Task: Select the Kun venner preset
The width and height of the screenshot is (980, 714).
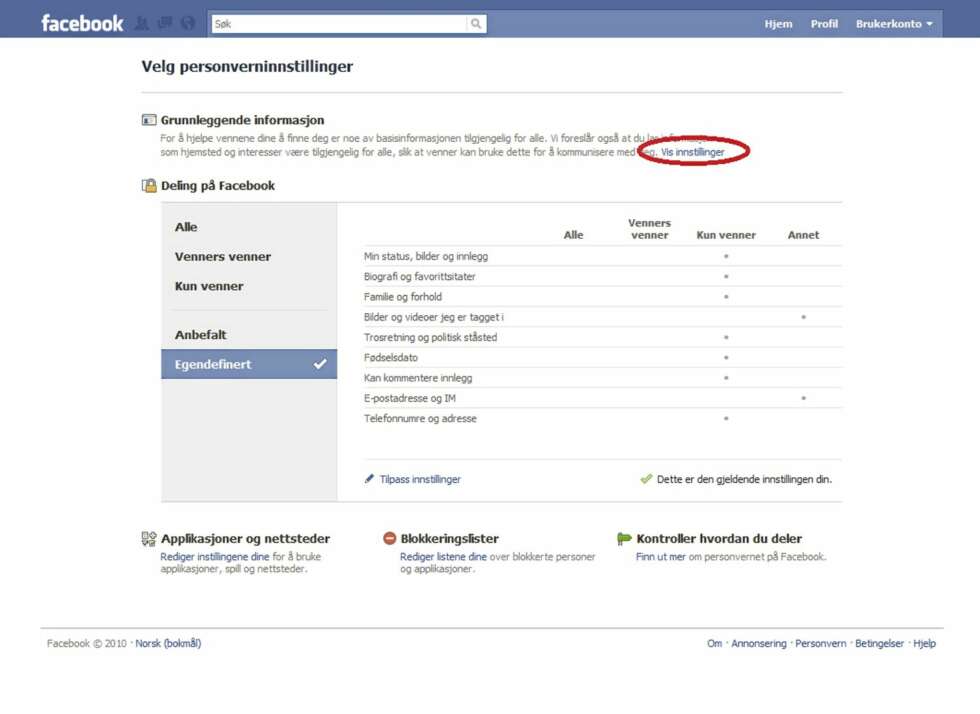Action: coord(209,286)
